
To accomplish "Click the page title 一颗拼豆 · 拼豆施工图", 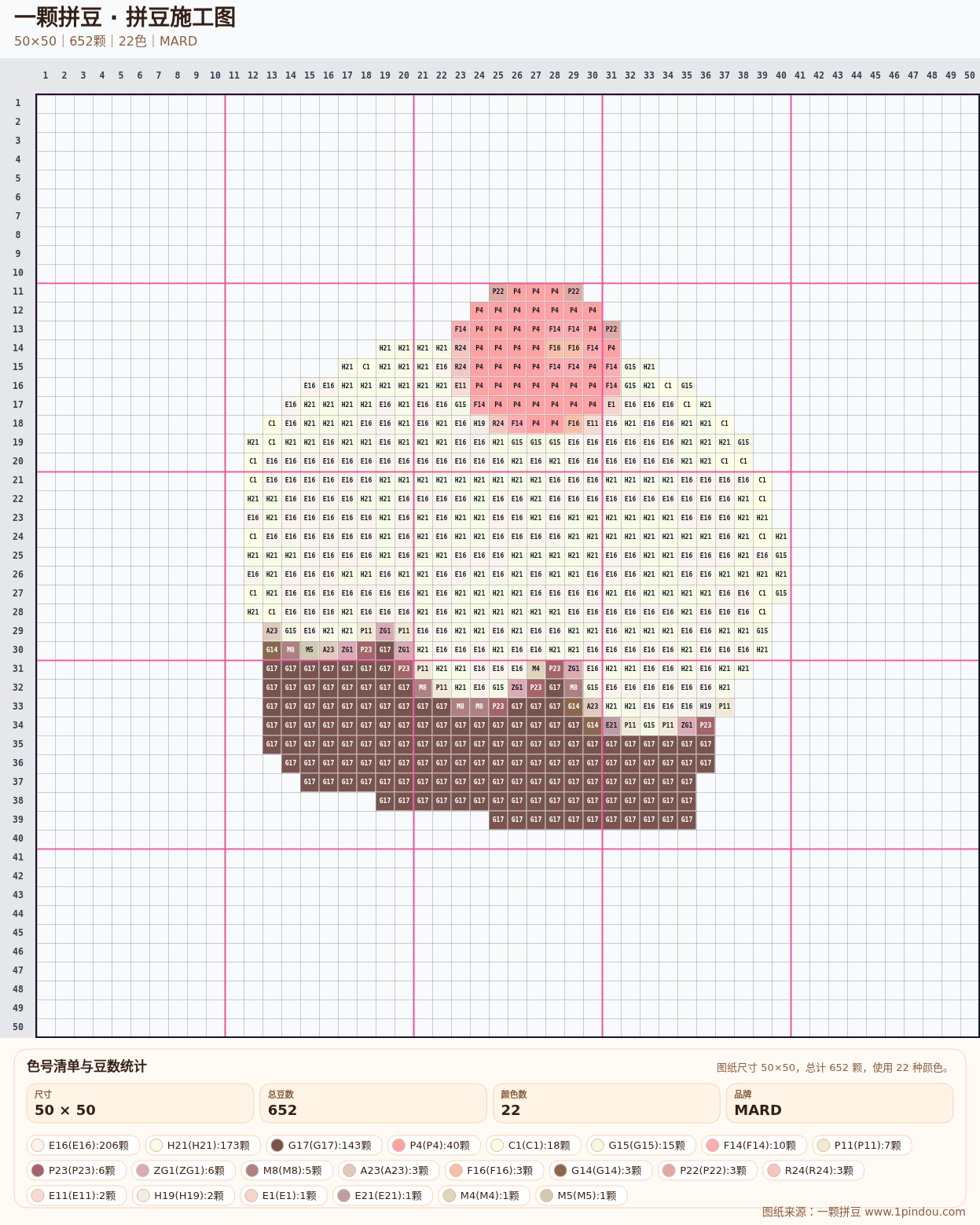I will click(125, 17).
